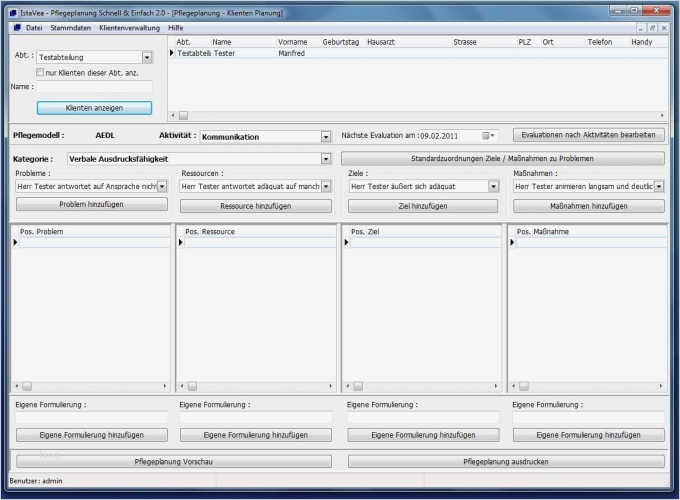Click the Klienten anzeigen button
680x500 pixels.
(x=94, y=108)
